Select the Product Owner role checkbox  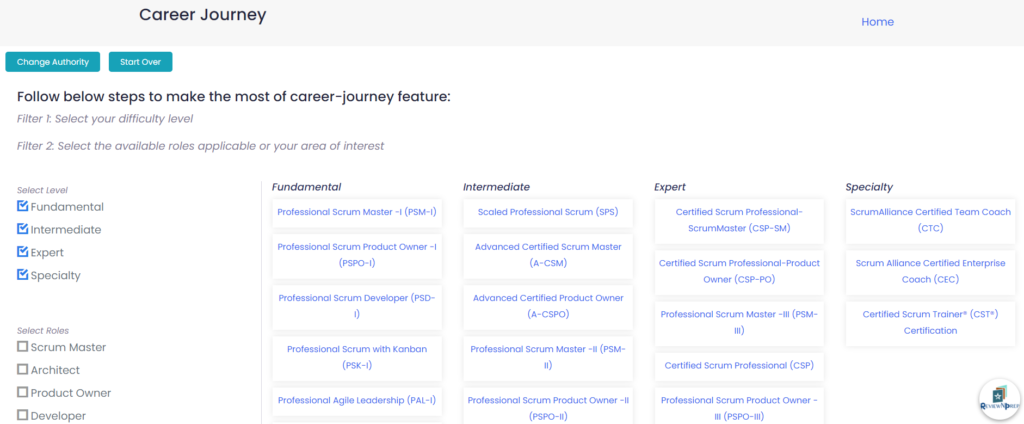point(23,393)
